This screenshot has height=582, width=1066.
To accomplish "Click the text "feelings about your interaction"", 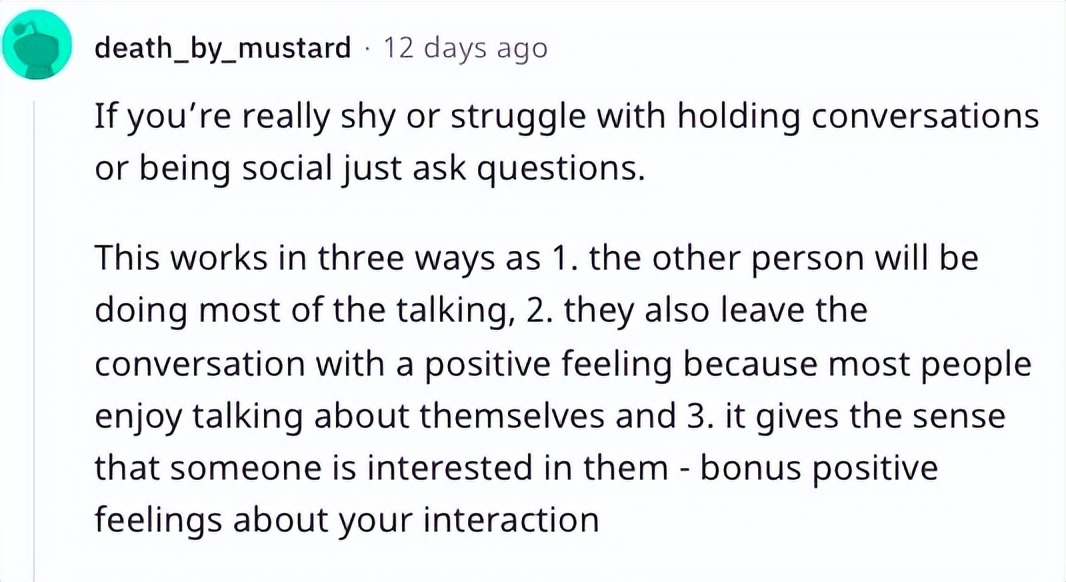I will pyautogui.click(x=346, y=520).
